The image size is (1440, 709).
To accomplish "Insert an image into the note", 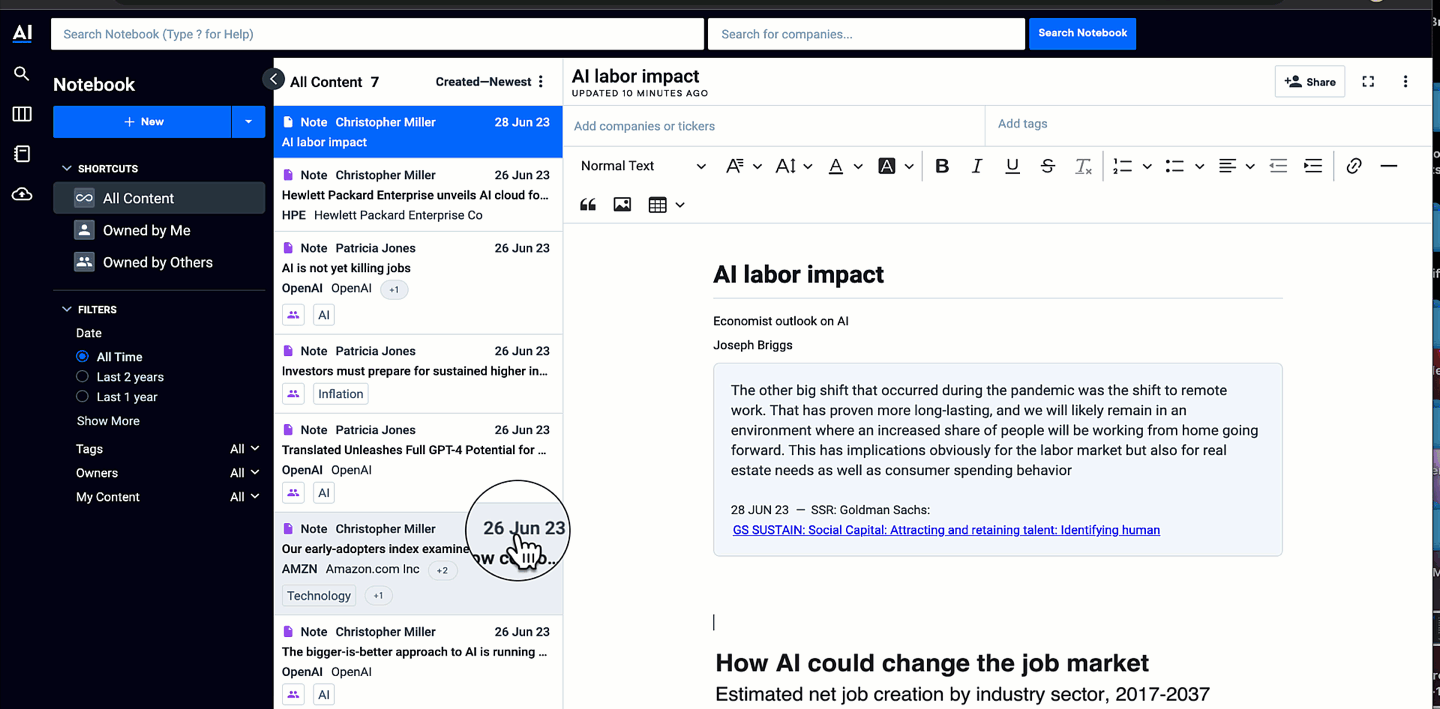I will 622,205.
